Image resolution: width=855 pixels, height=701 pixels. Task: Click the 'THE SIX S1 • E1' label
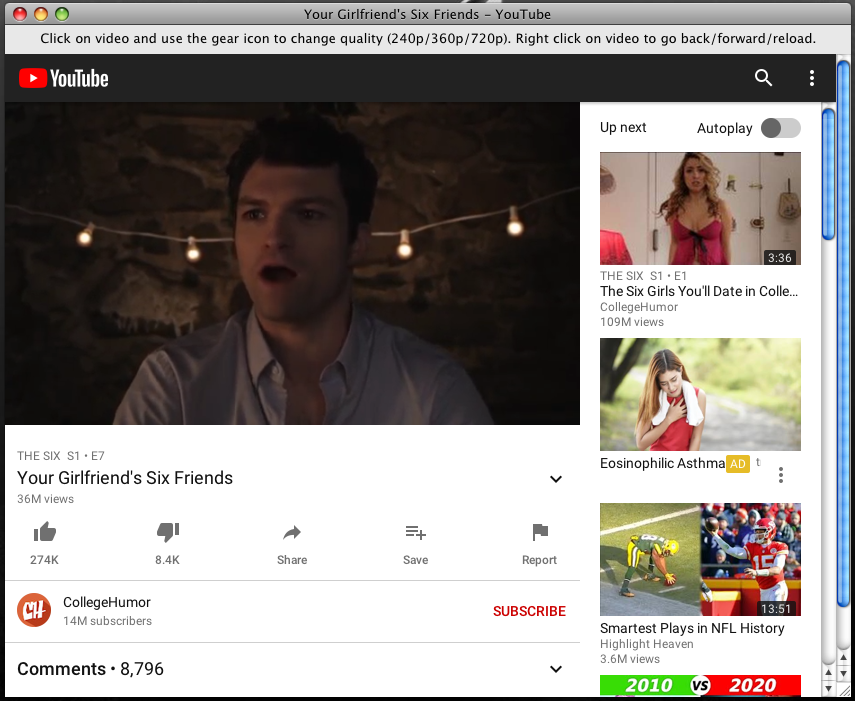point(643,276)
